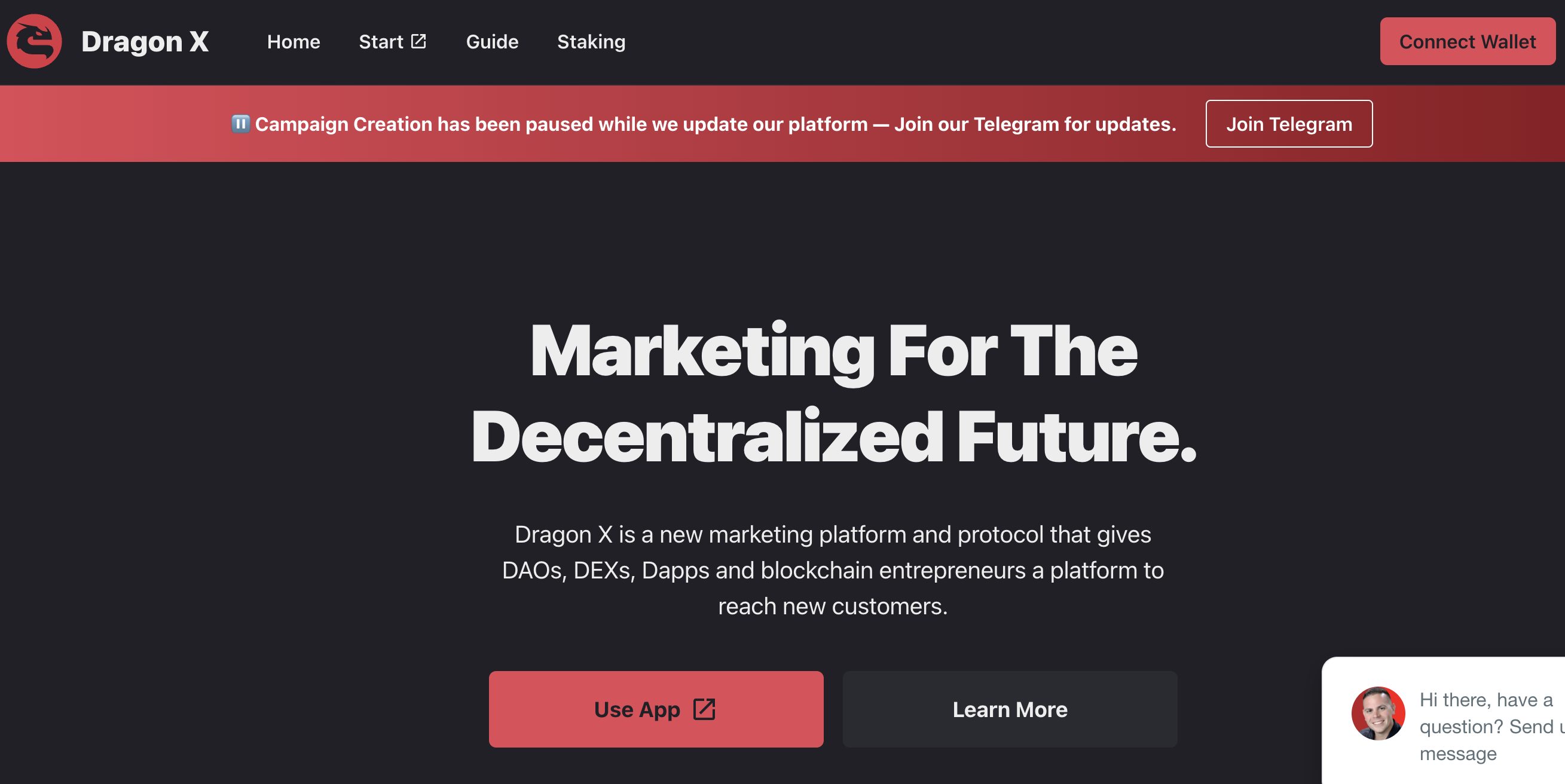Click the pause icon in the announcement banner
Viewport: 1565px width, 784px height.
click(242, 123)
